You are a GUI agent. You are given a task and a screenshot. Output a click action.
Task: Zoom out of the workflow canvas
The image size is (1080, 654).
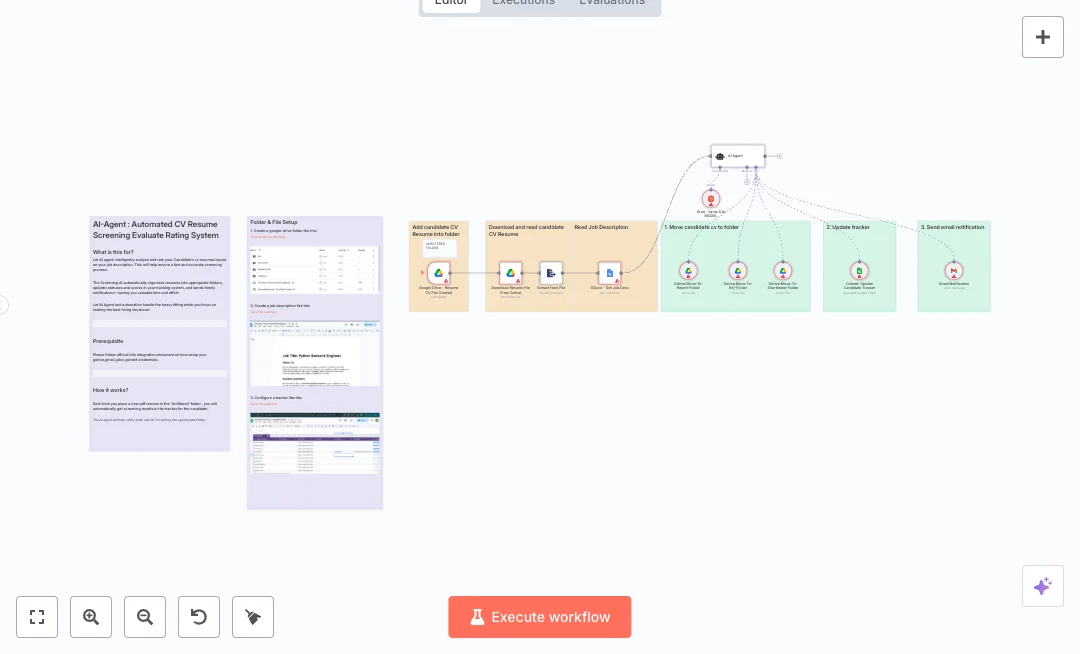tap(145, 617)
